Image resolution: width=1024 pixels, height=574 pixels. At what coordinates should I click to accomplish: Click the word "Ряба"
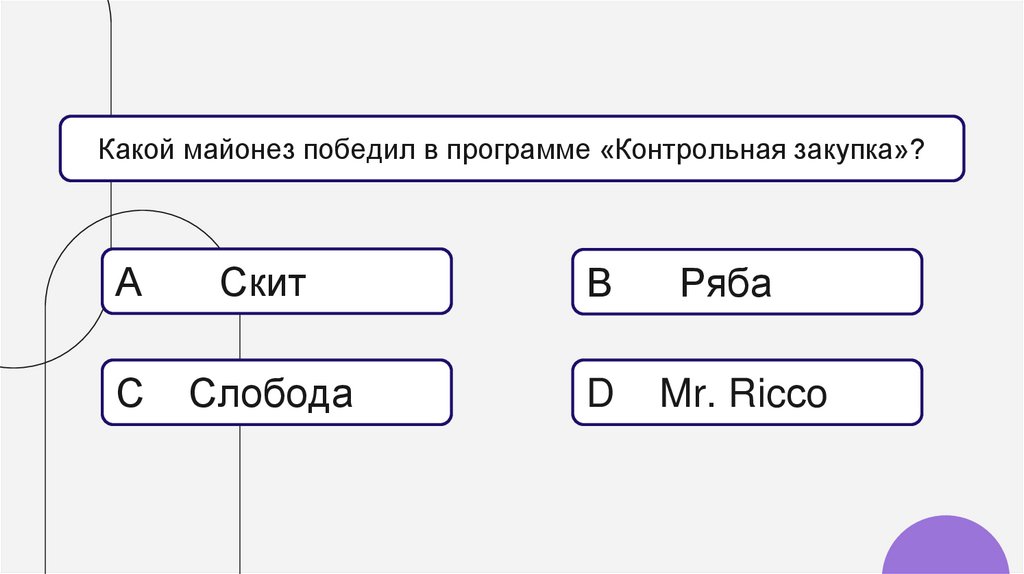726,285
